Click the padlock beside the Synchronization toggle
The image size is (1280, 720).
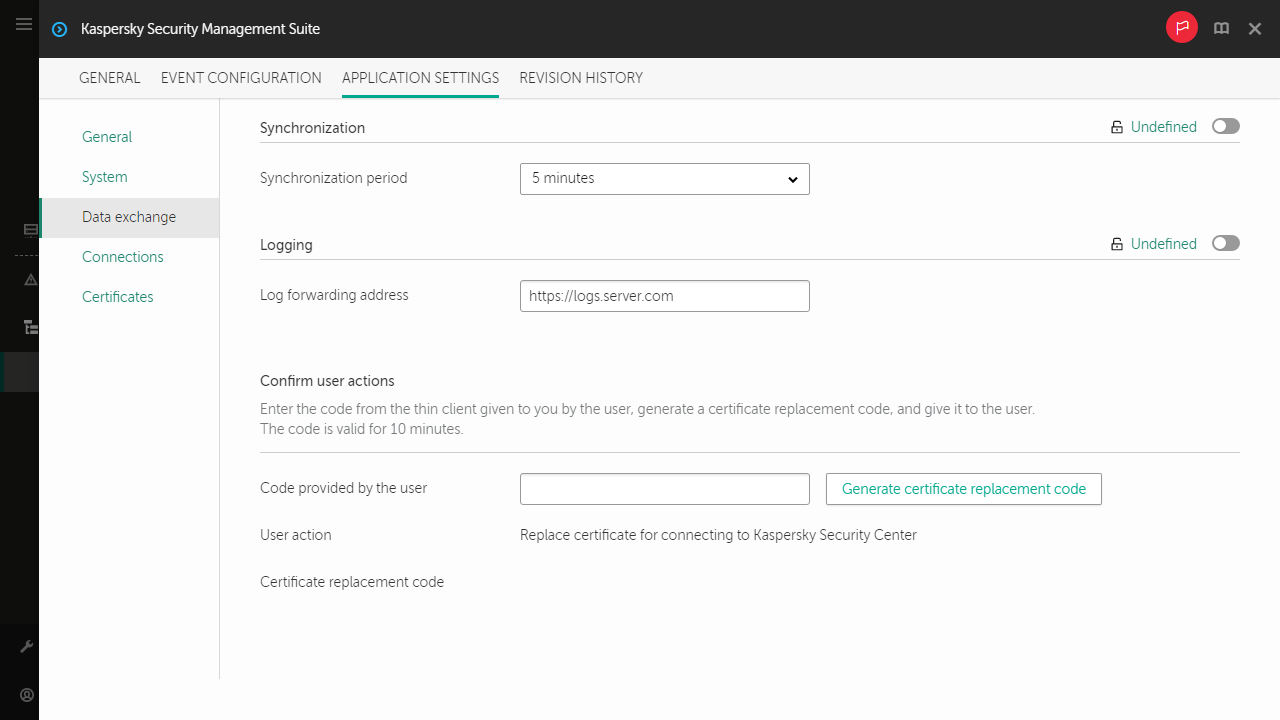coord(1116,126)
